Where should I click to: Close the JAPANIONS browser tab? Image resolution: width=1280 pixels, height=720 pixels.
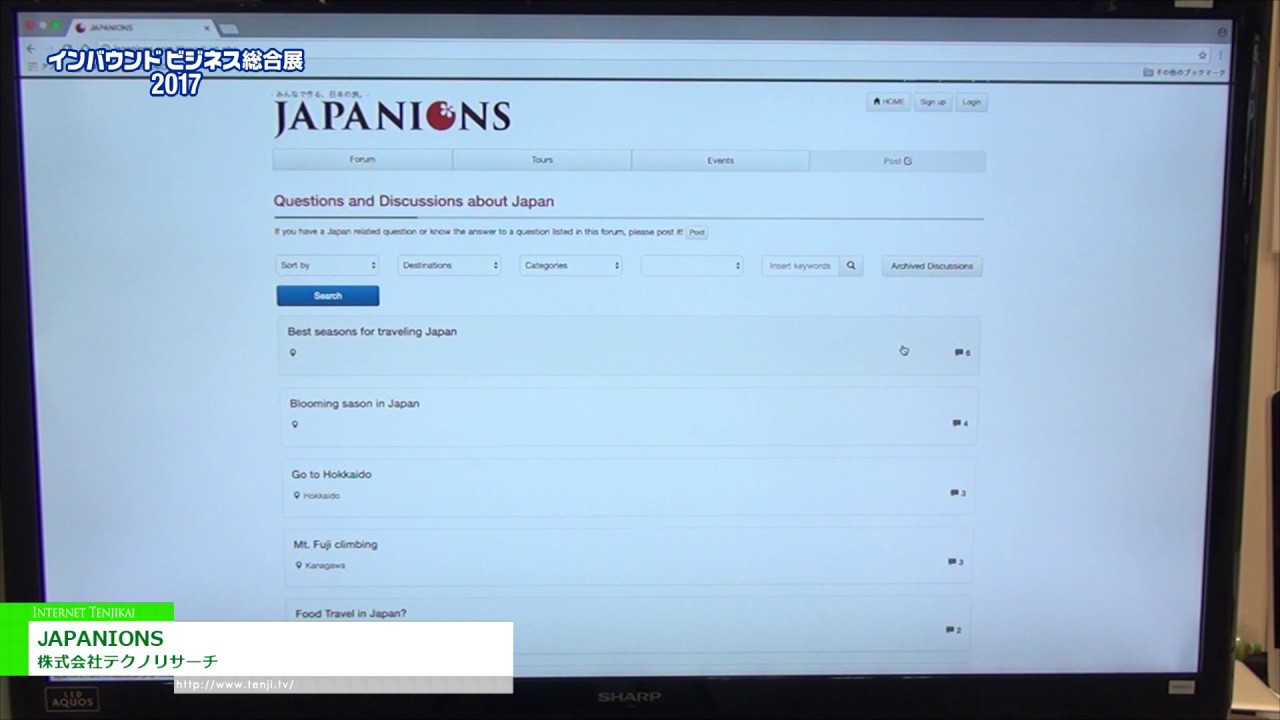coord(206,28)
